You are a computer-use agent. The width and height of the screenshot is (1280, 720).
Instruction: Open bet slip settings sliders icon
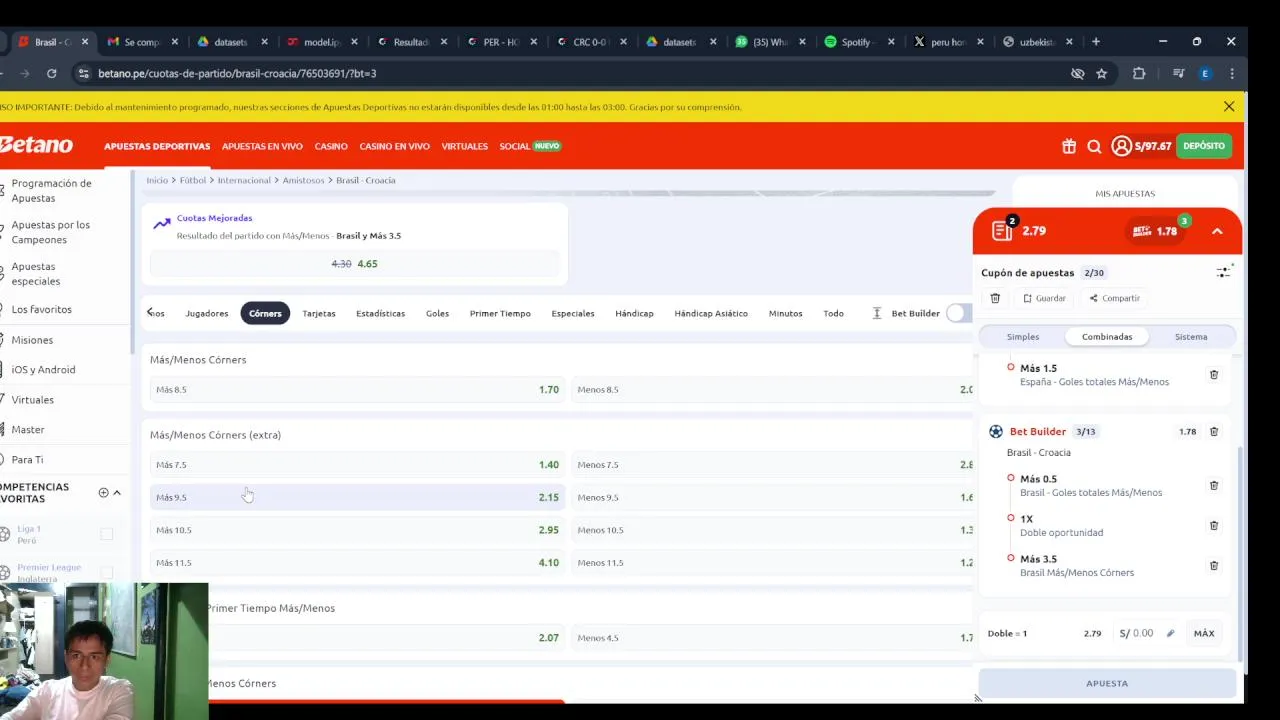(1223, 272)
